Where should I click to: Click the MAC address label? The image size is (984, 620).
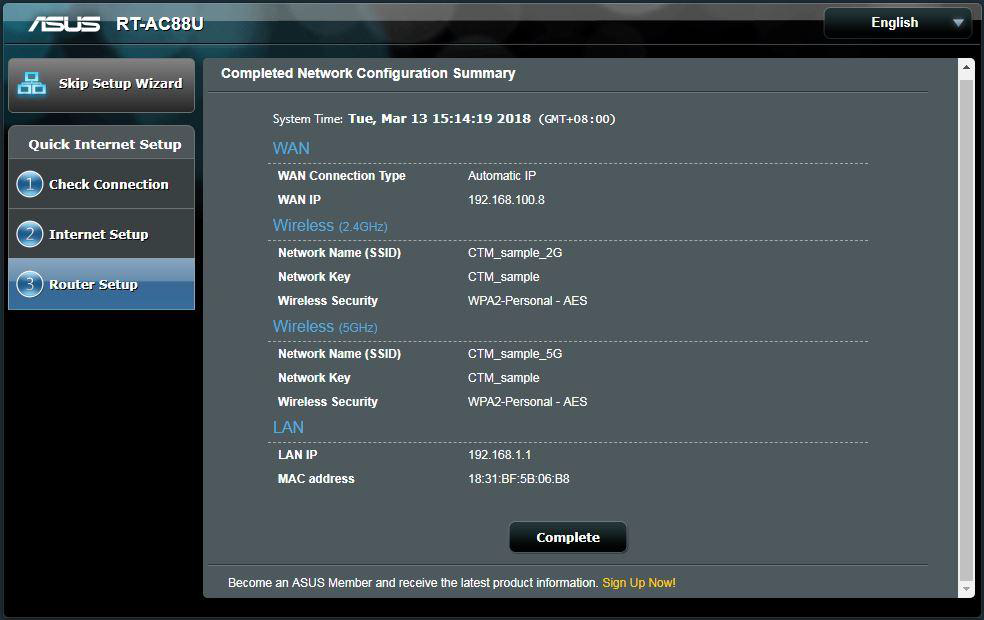[316, 479]
